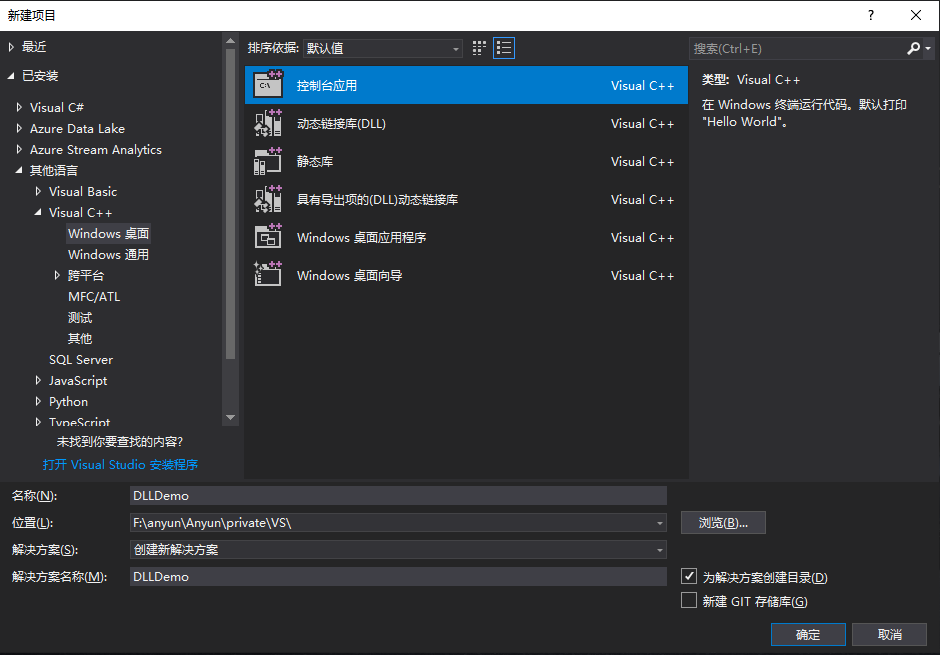The width and height of the screenshot is (940, 655).
Task: Close the 新建项目 dialog
Action: [915, 15]
